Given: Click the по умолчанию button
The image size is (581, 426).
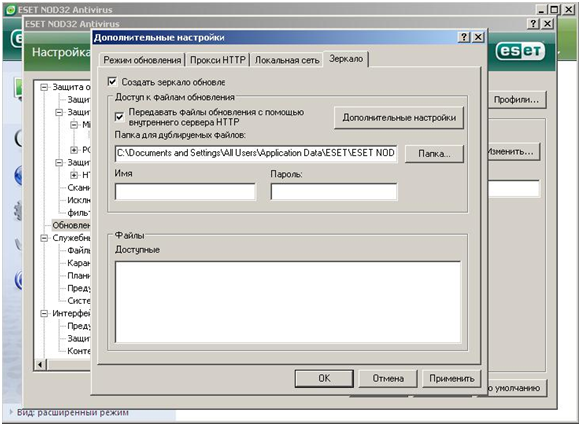Looking at the screenshot, I should (518, 388).
